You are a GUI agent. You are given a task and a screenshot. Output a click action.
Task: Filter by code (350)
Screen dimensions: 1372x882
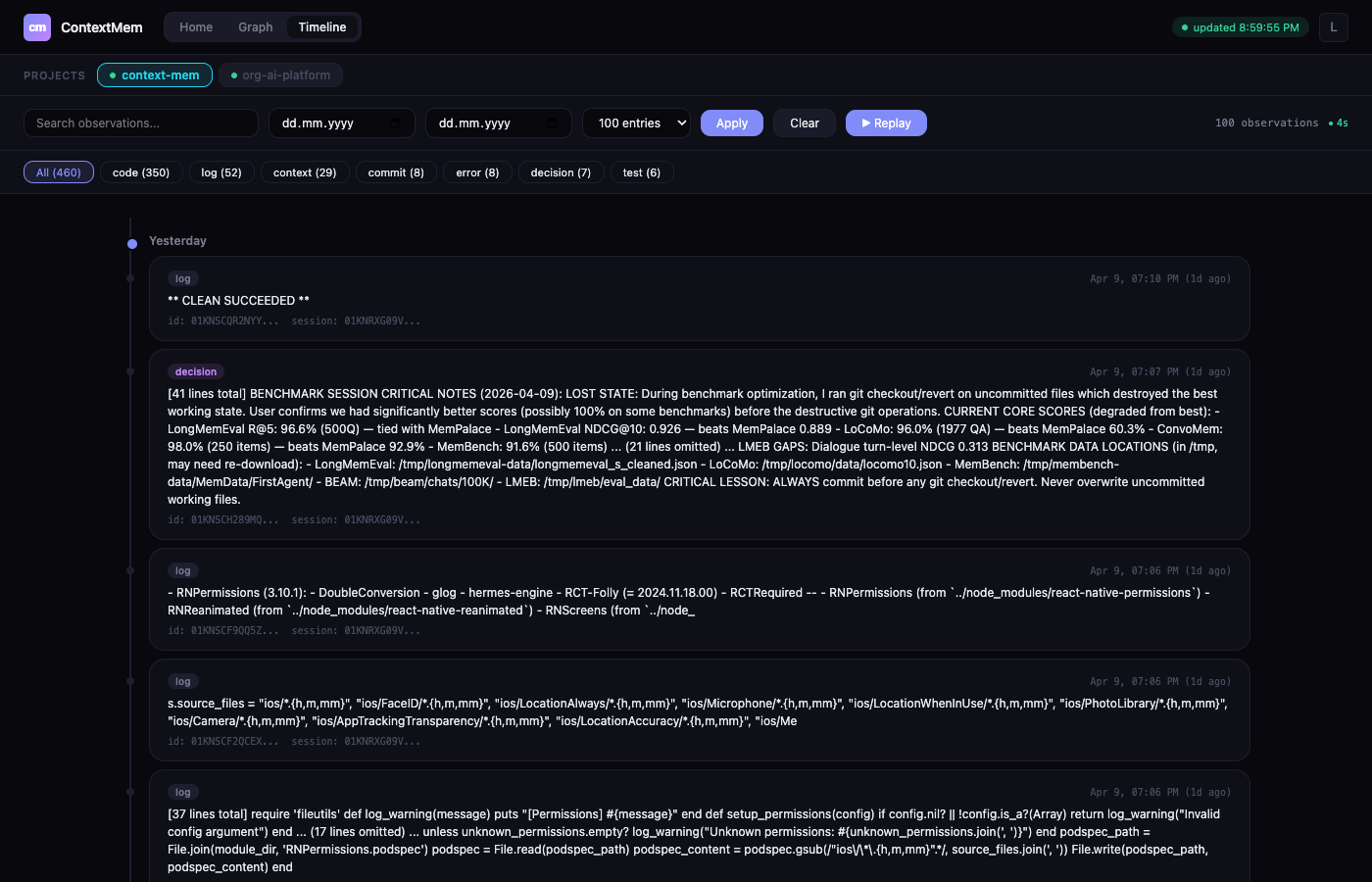coord(141,172)
